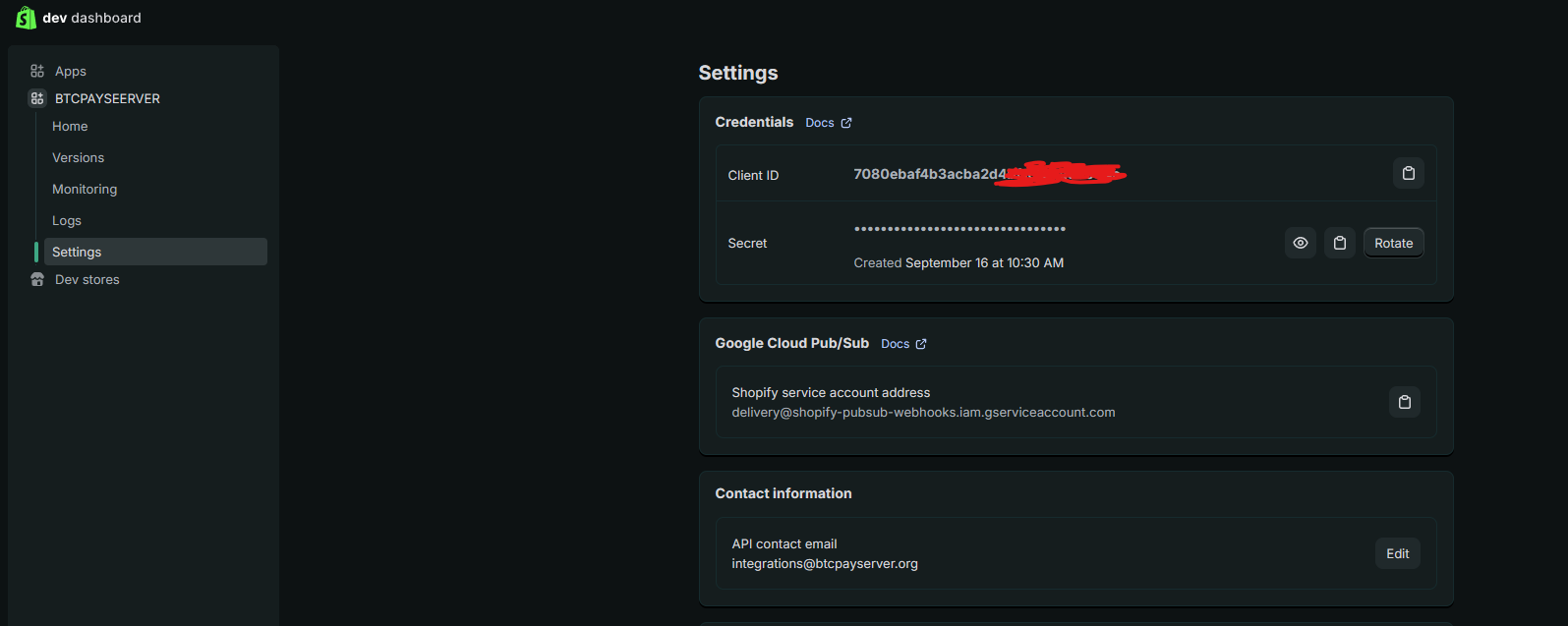Open the Logs section
1568x626 pixels.
[66, 220]
